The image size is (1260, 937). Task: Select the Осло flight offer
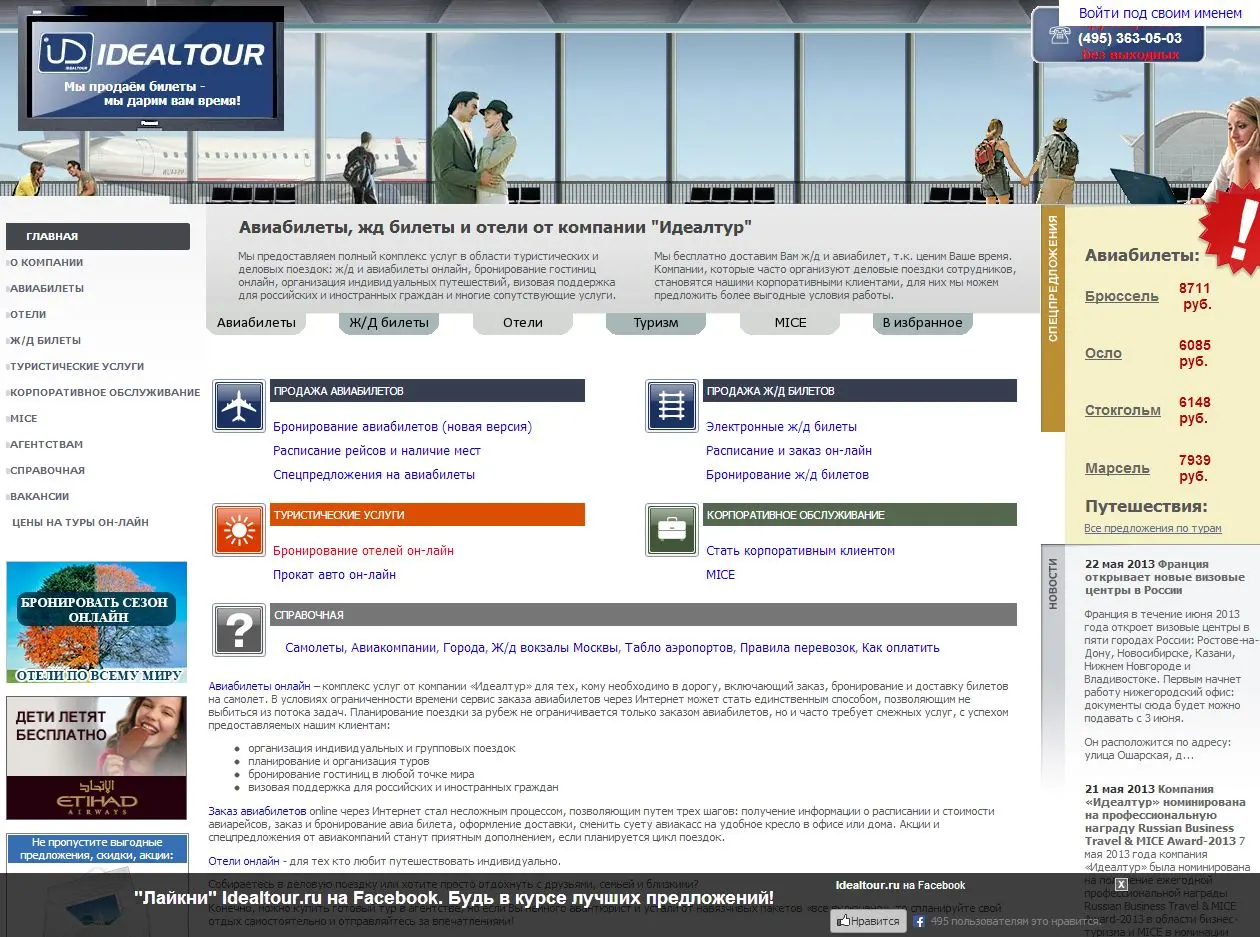pyautogui.click(x=1103, y=353)
